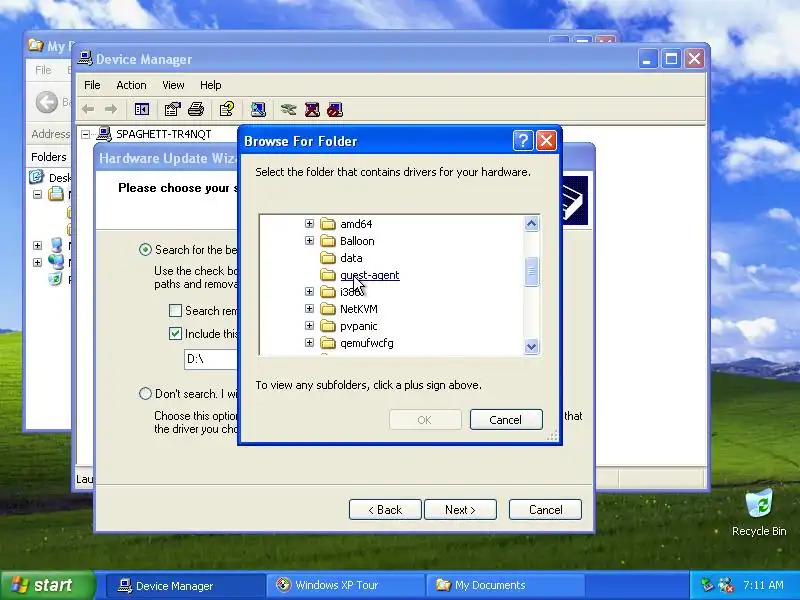Screen dimensions: 800x600
Task: Click the guest-agent folder icon
Action: 328,275
